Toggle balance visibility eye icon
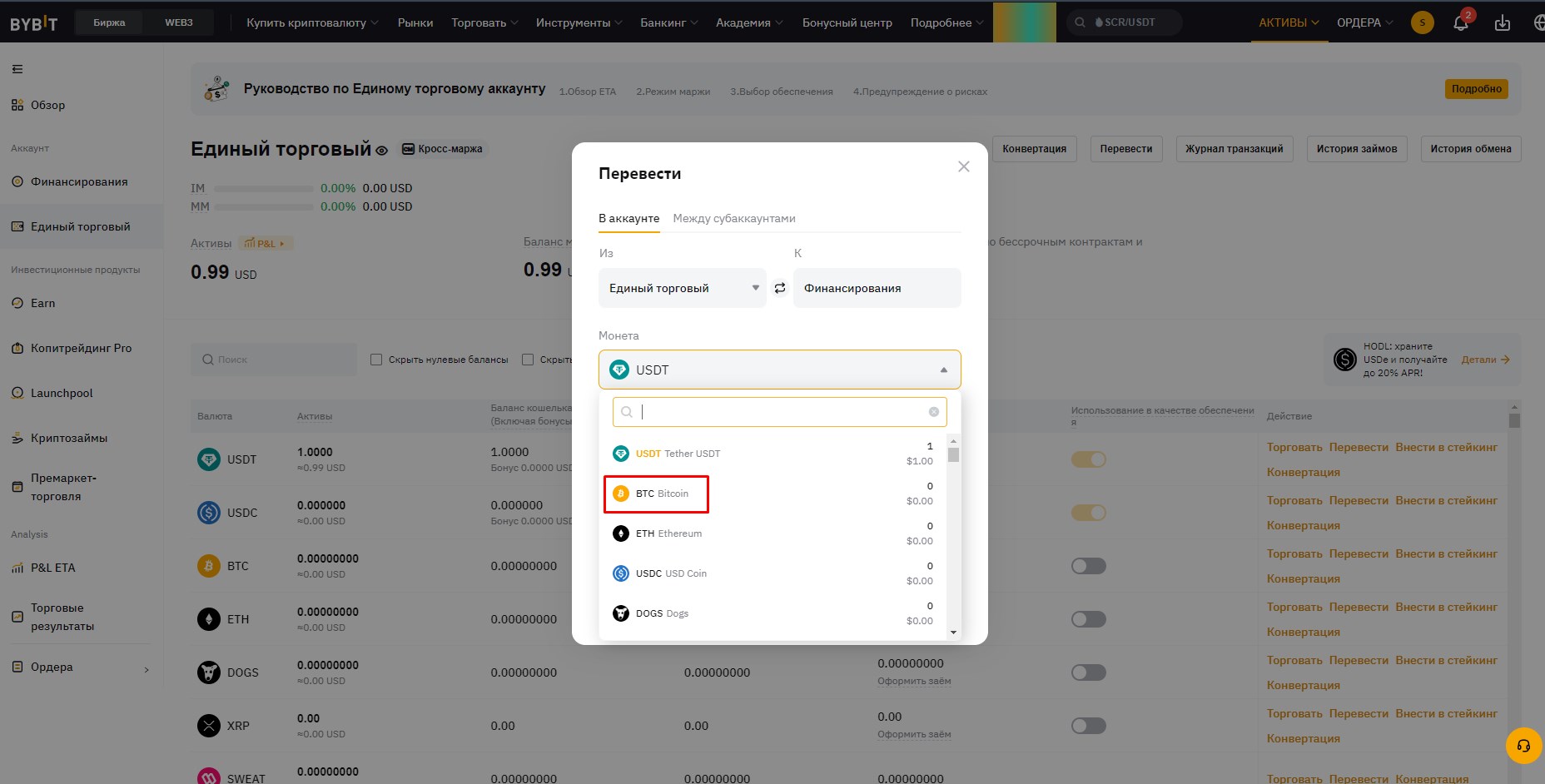1545x784 pixels. 381,151
